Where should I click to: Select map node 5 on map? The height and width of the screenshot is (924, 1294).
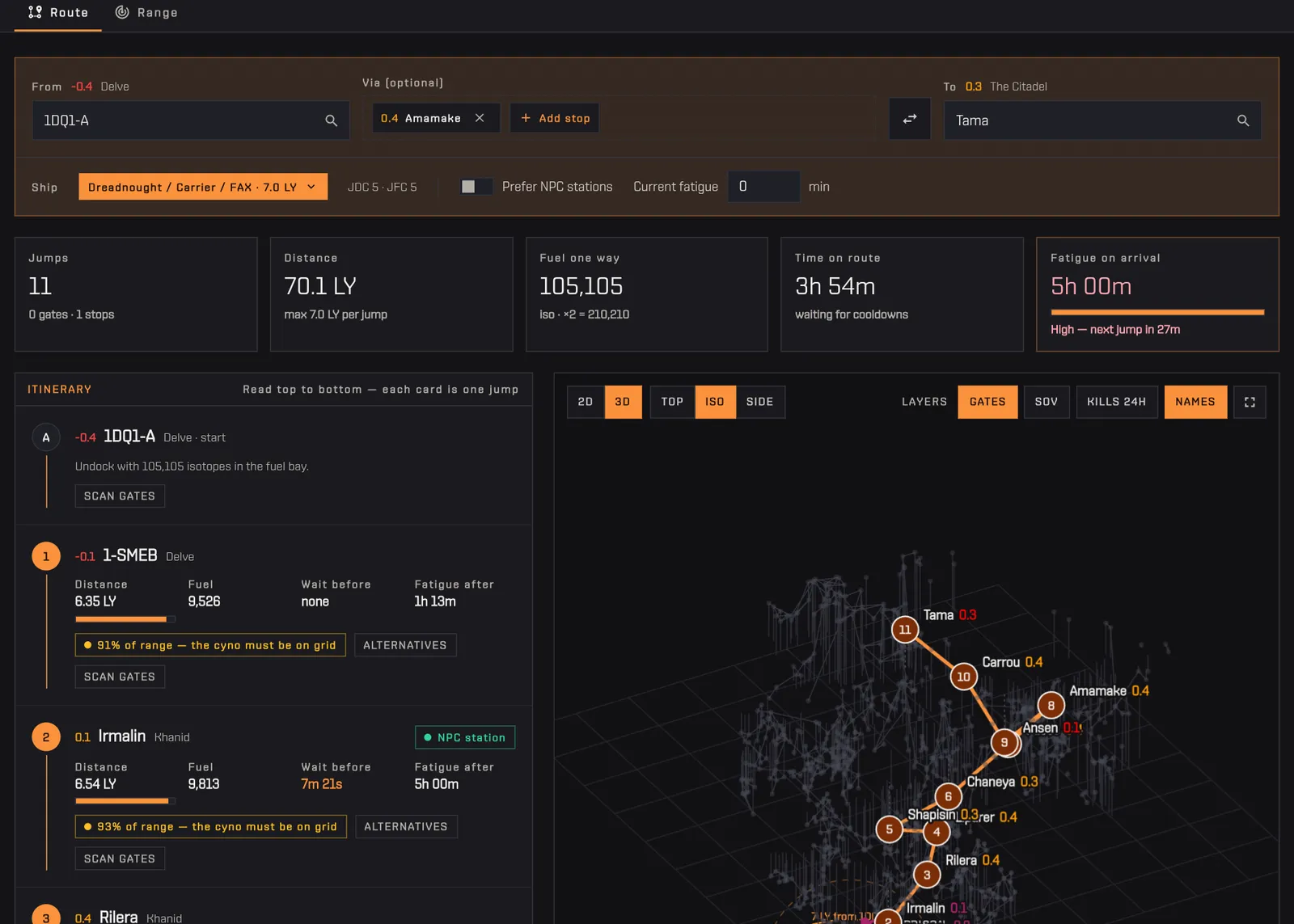click(890, 829)
